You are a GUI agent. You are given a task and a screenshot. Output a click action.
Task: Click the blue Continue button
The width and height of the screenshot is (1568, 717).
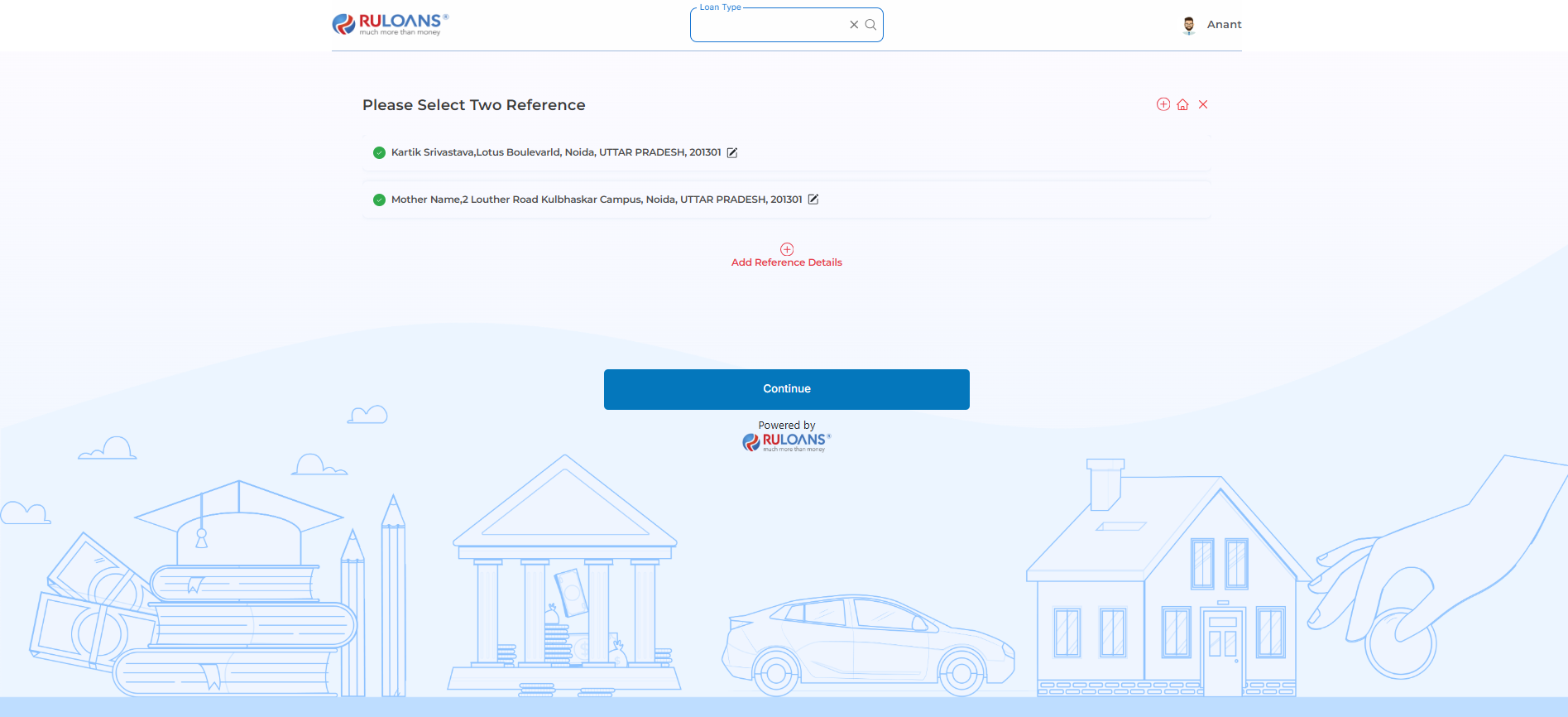click(x=787, y=389)
